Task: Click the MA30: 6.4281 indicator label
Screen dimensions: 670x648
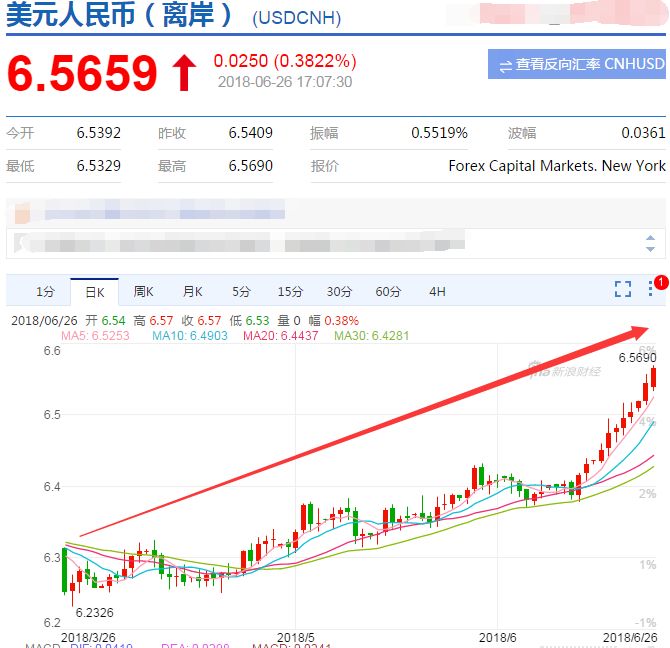Action: [371, 336]
